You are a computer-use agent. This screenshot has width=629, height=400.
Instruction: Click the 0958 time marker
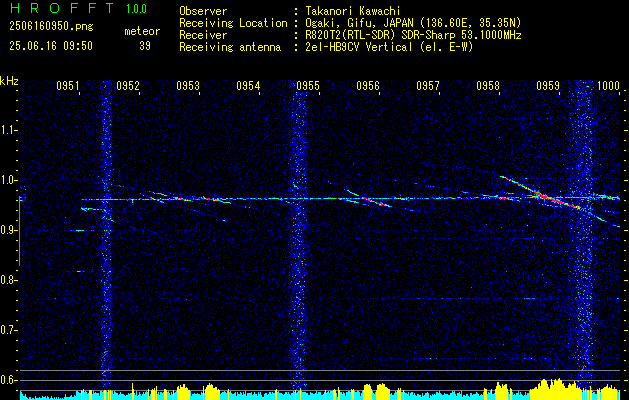click(x=488, y=85)
